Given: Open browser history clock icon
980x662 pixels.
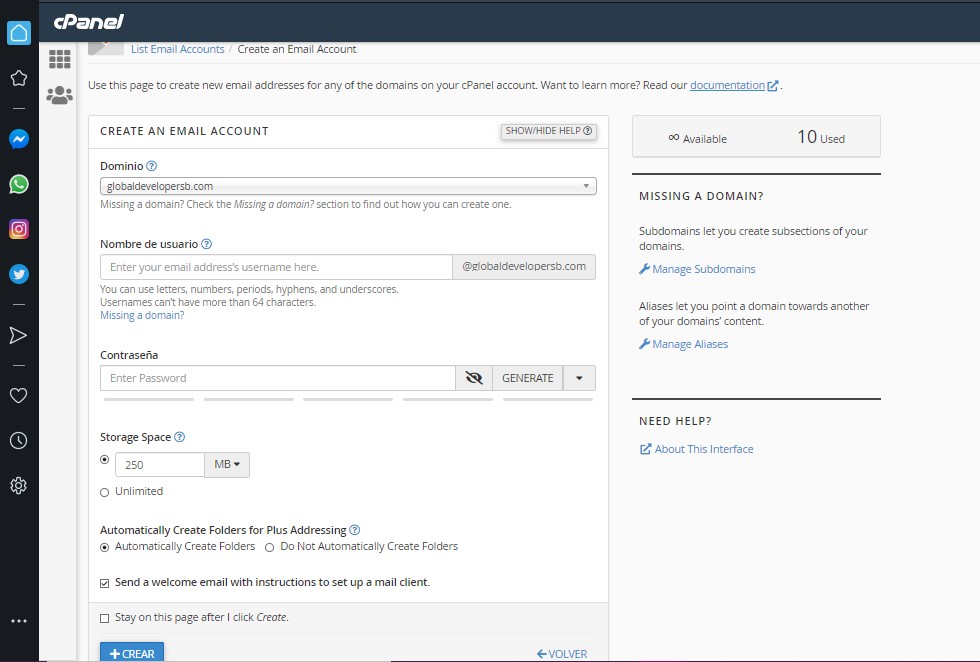Looking at the screenshot, I should tap(18, 441).
